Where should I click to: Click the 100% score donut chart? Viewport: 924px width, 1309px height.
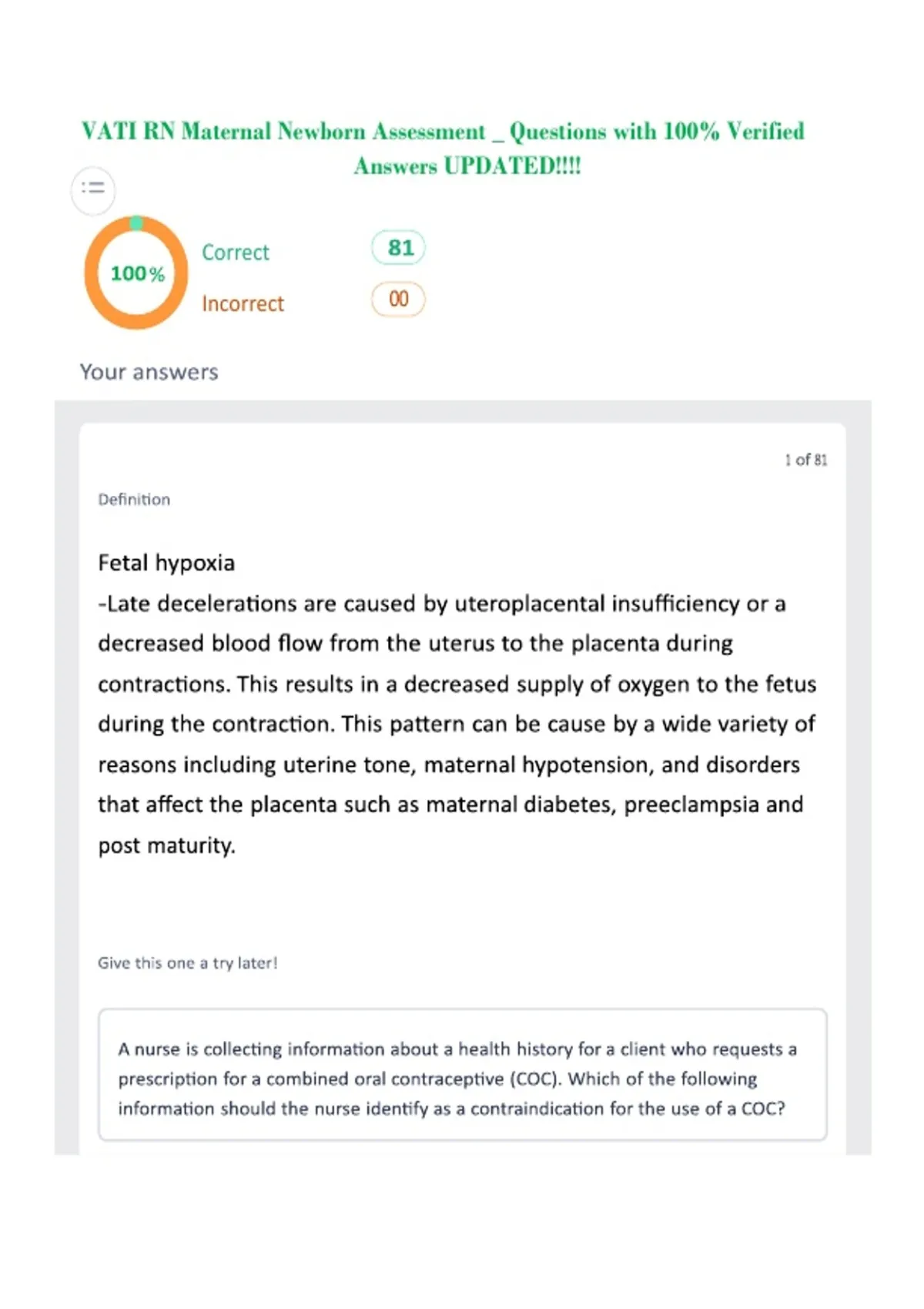[x=136, y=273]
